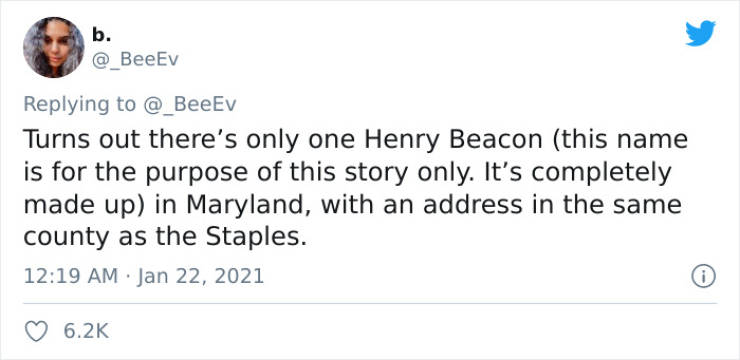The image size is (740, 360).
Task: Open the @_BeeEv handle under the name
Action: (x=135, y=60)
